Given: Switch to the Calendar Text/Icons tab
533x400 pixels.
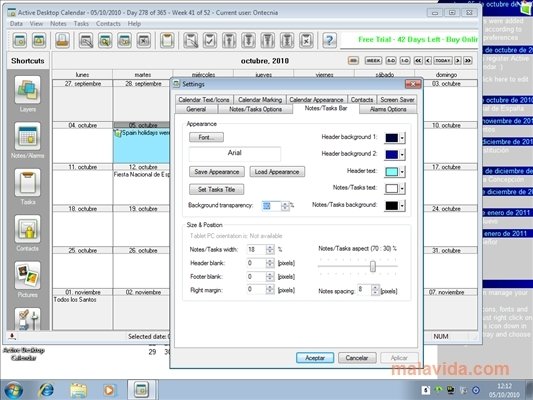Looking at the screenshot, I should pyautogui.click(x=204, y=100).
